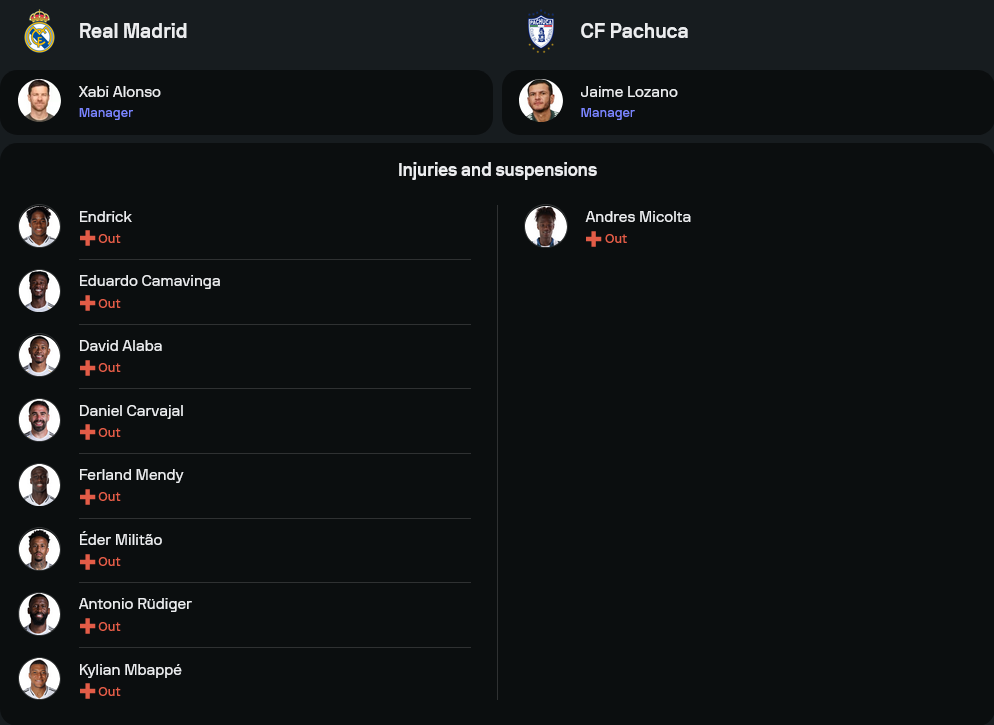Click the red injury cross beside Endrick
The height and width of the screenshot is (725, 994).
point(87,239)
